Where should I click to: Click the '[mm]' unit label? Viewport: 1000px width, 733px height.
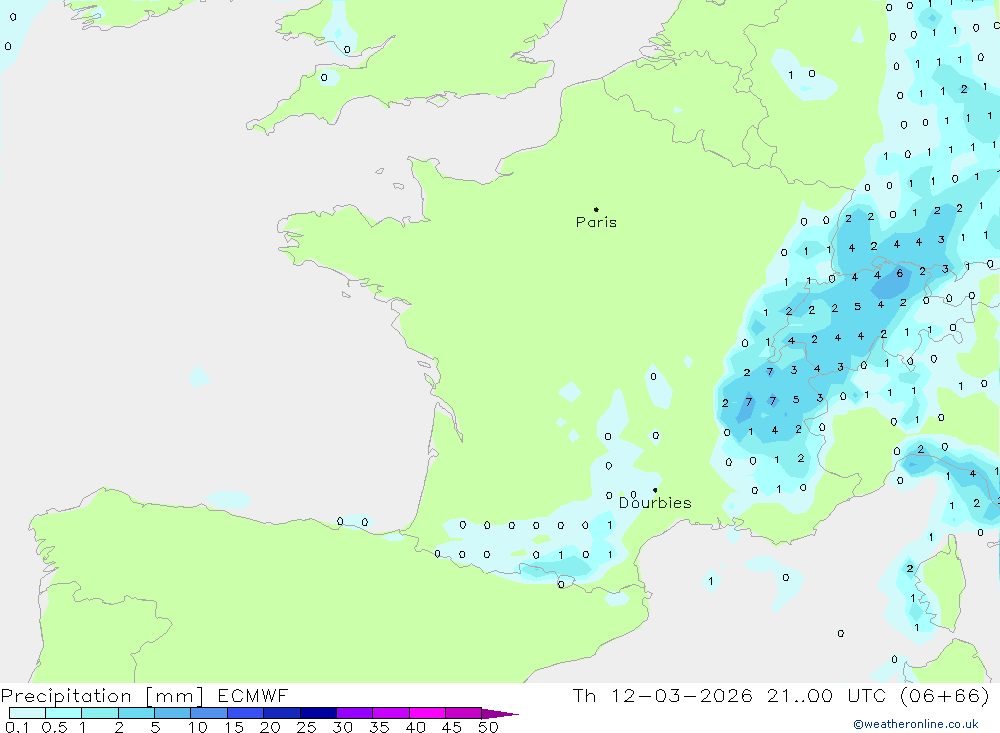175,696
